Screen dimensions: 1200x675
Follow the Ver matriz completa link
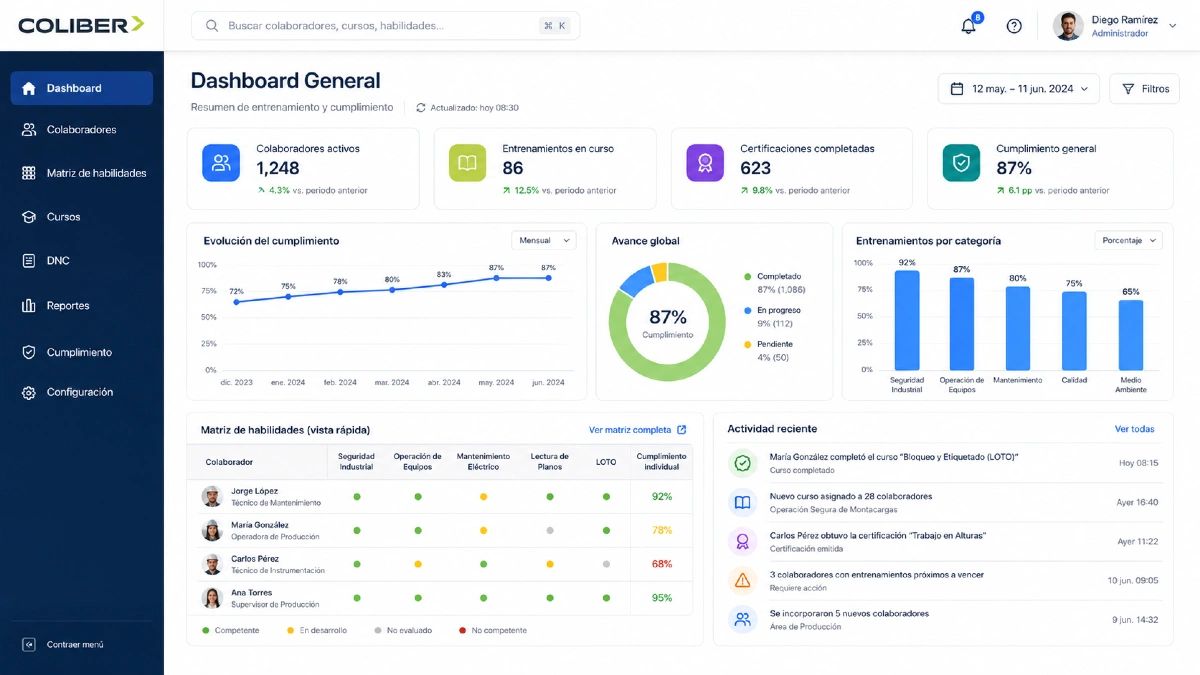pyautogui.click(x=638, y=430)
